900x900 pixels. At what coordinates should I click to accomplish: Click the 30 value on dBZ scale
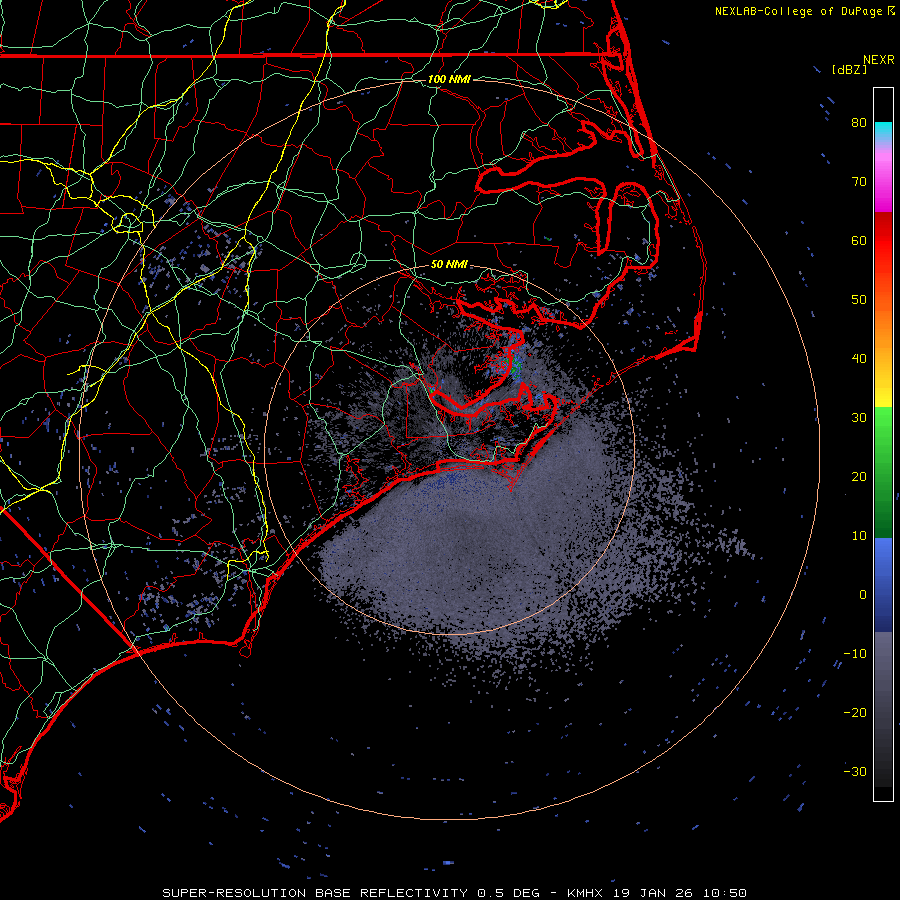tap(859, 417)
